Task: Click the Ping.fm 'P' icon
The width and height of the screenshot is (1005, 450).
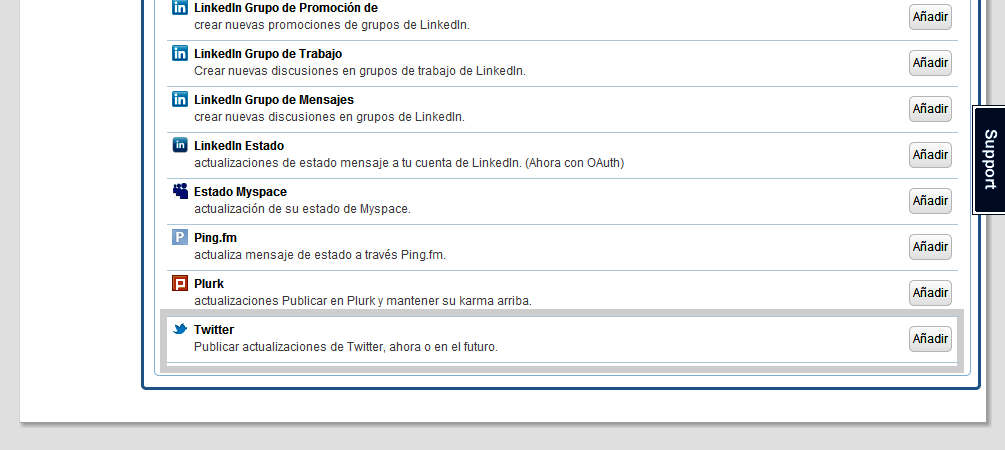Action: click(180, 237)
